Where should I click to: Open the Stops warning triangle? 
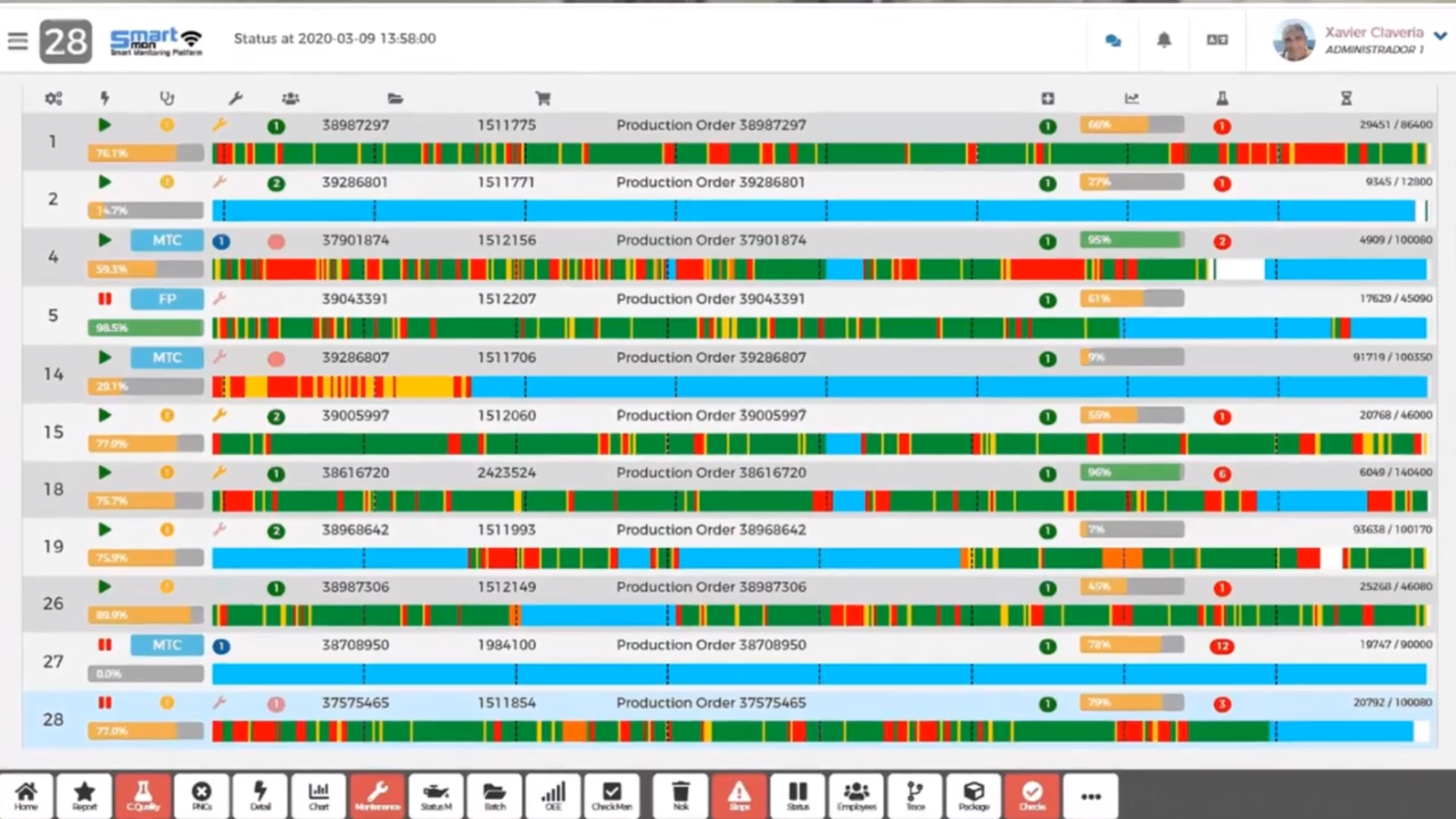click(739, 795)
